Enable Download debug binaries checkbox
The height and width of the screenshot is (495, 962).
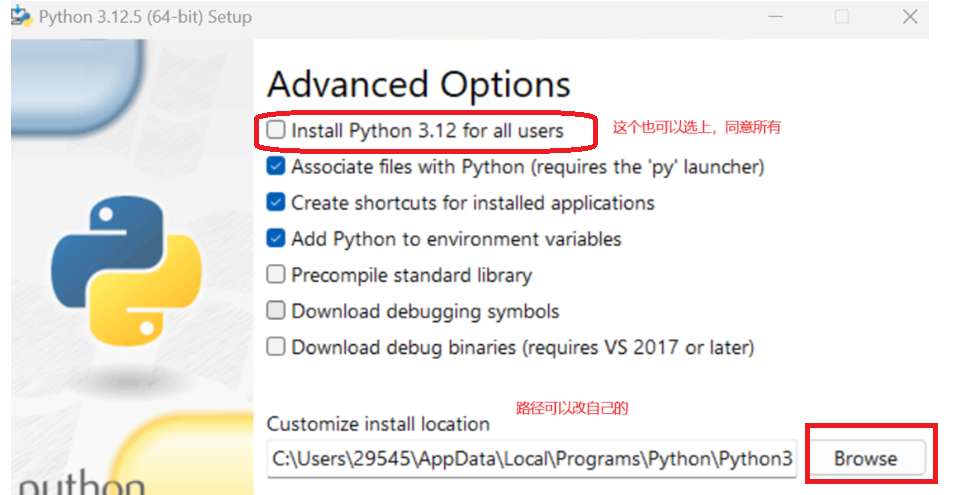(276, 347)
